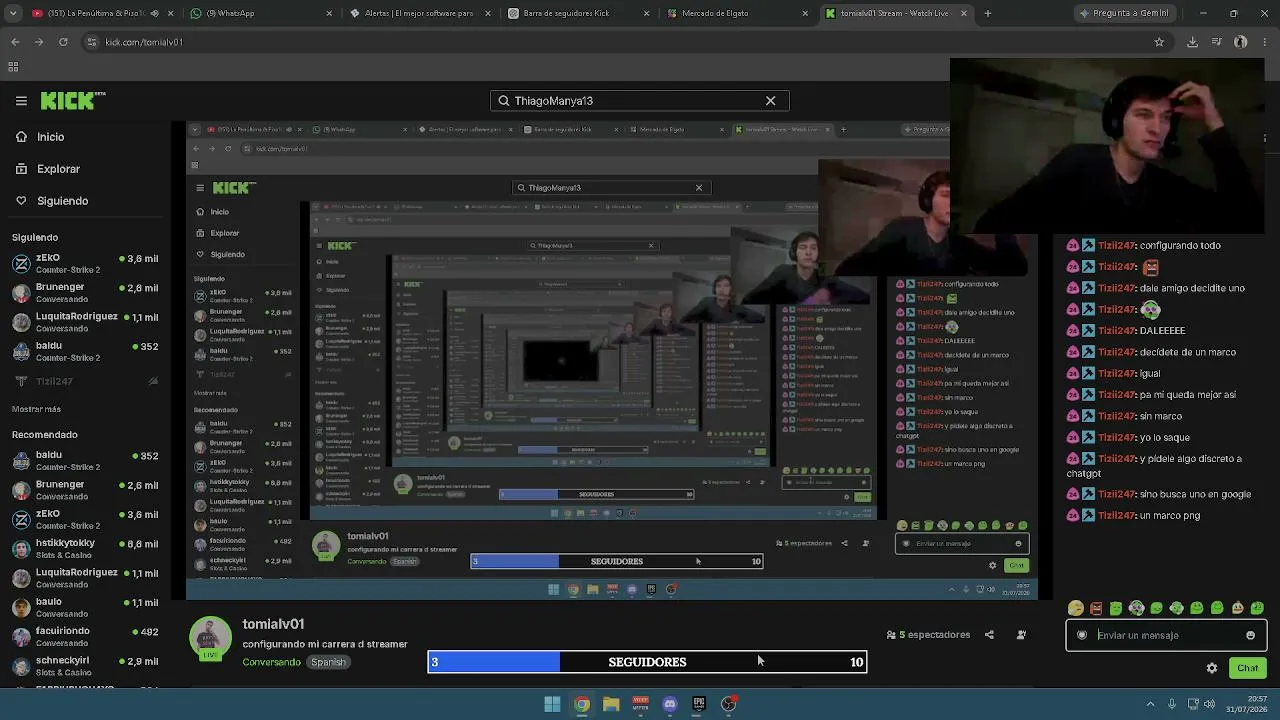
Task: Expand the list with Mostrar más
Action: tap(36, 409)
